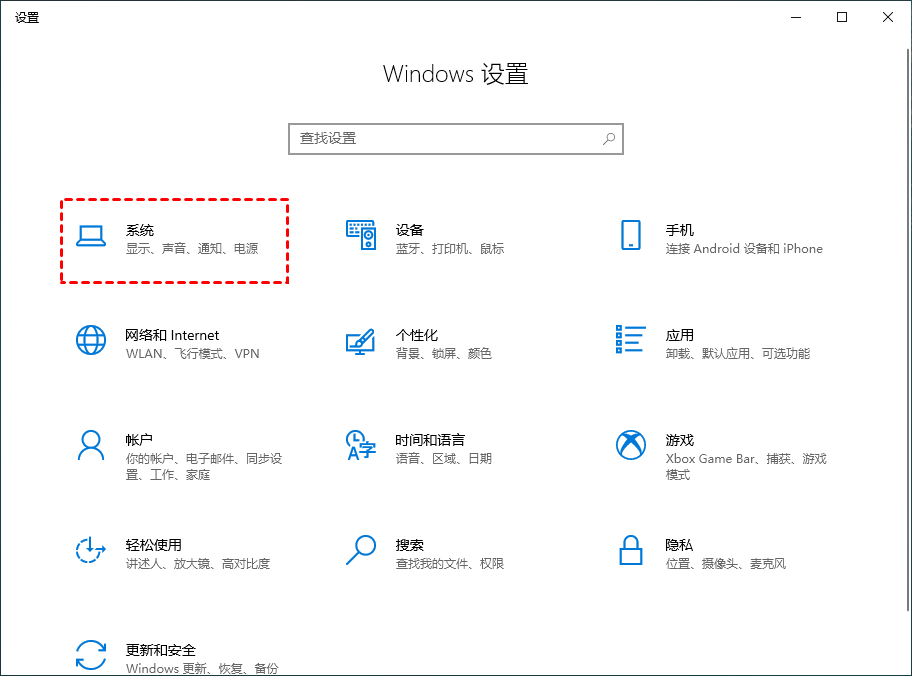Click the text Windows 更新、恢复、备份
This screenshot has height=676, width=912.
[202, 668]
